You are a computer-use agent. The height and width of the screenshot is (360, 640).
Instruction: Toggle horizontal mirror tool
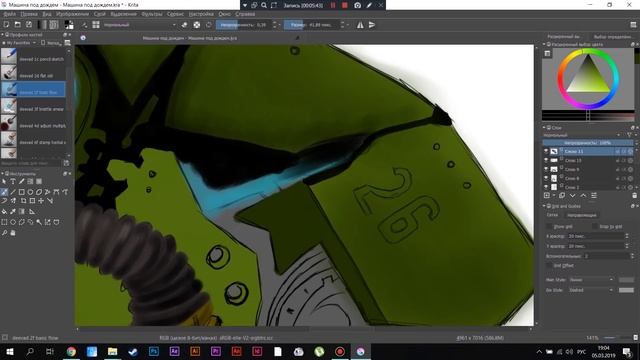(360, 25)
